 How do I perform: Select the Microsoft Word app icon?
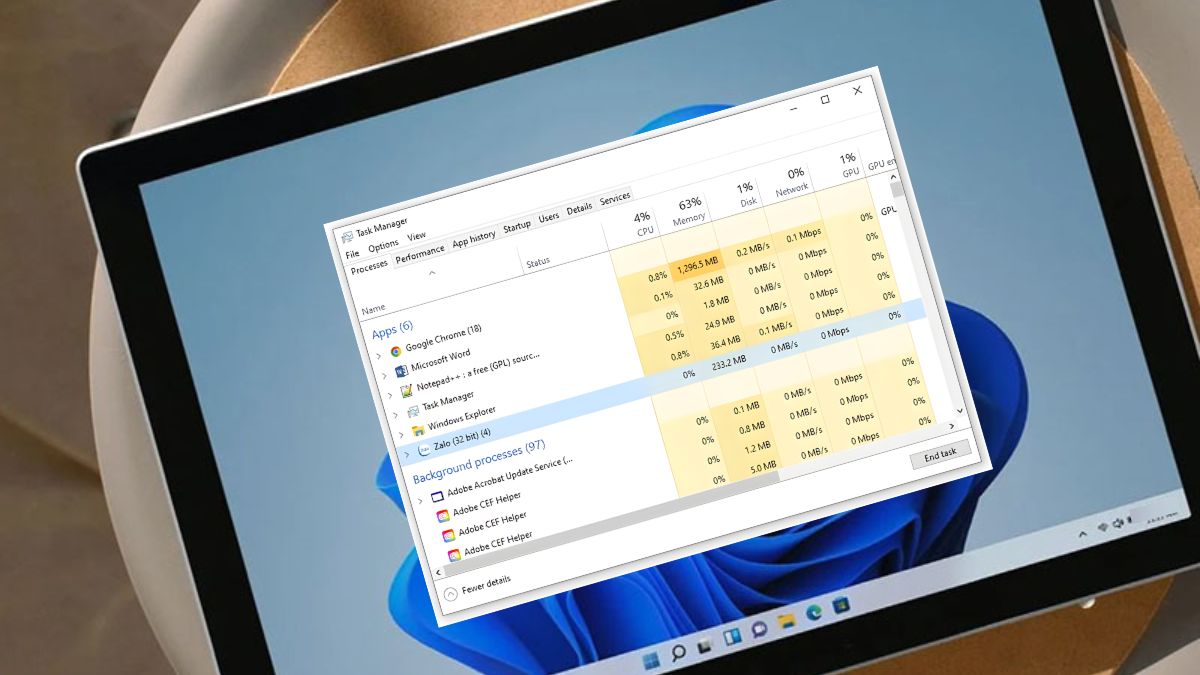tap(403, 370)
